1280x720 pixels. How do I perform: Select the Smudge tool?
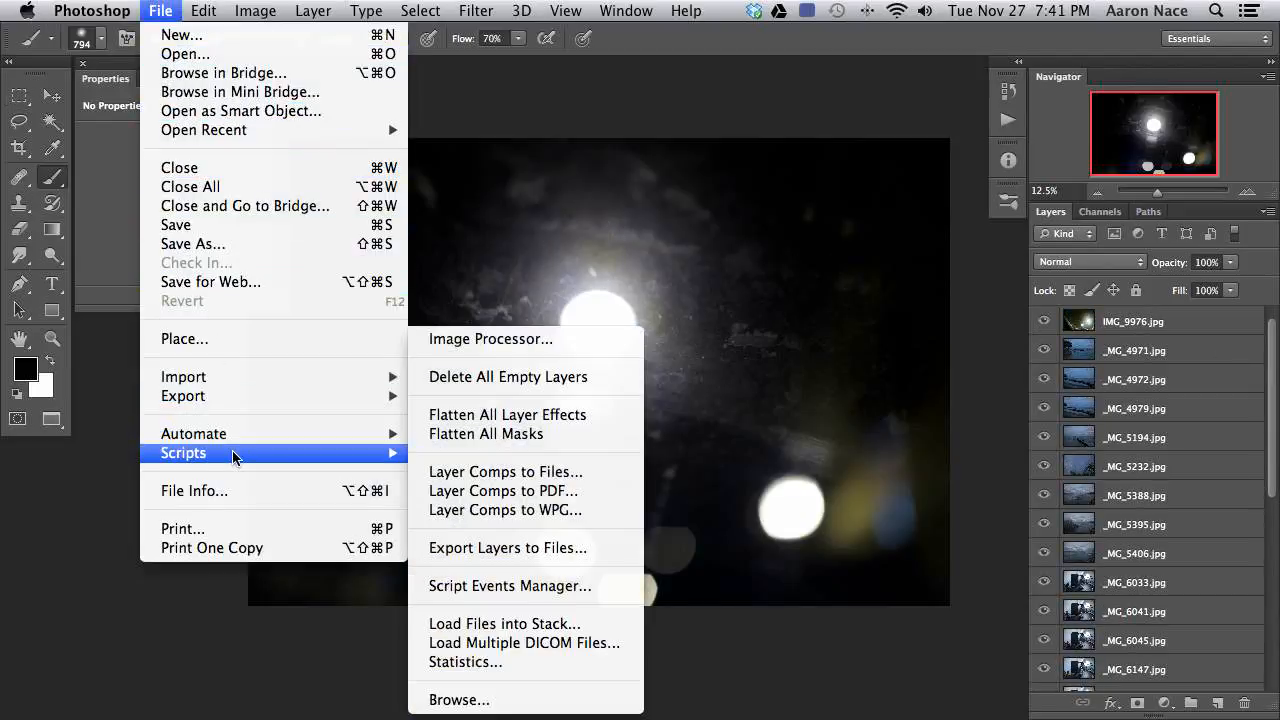19,257
